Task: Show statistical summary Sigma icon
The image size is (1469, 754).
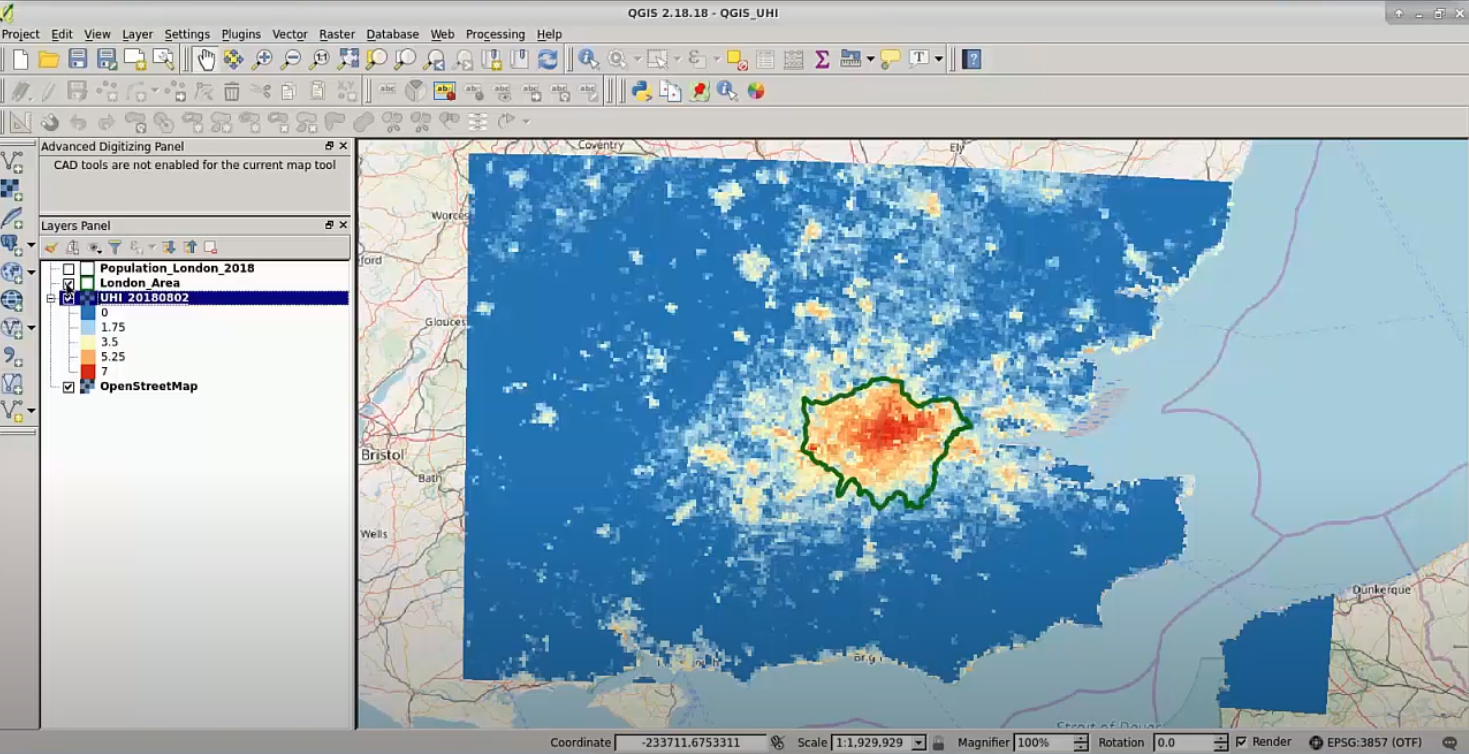Action: (822, 59)
